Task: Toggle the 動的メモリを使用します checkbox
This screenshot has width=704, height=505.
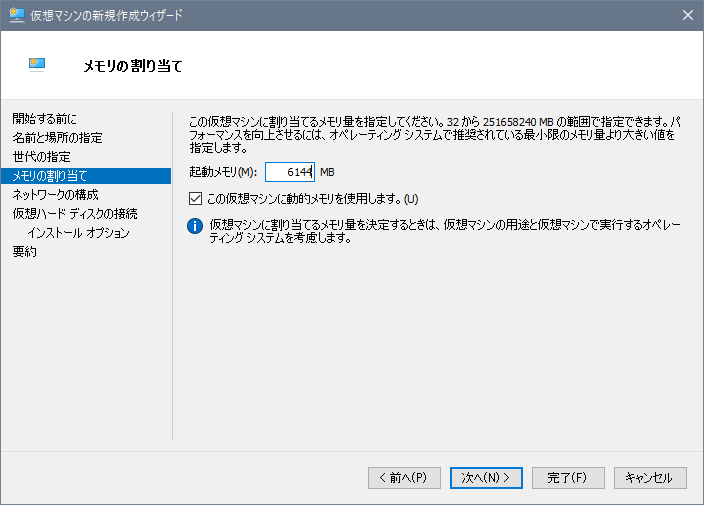Action: click(196, 198)
